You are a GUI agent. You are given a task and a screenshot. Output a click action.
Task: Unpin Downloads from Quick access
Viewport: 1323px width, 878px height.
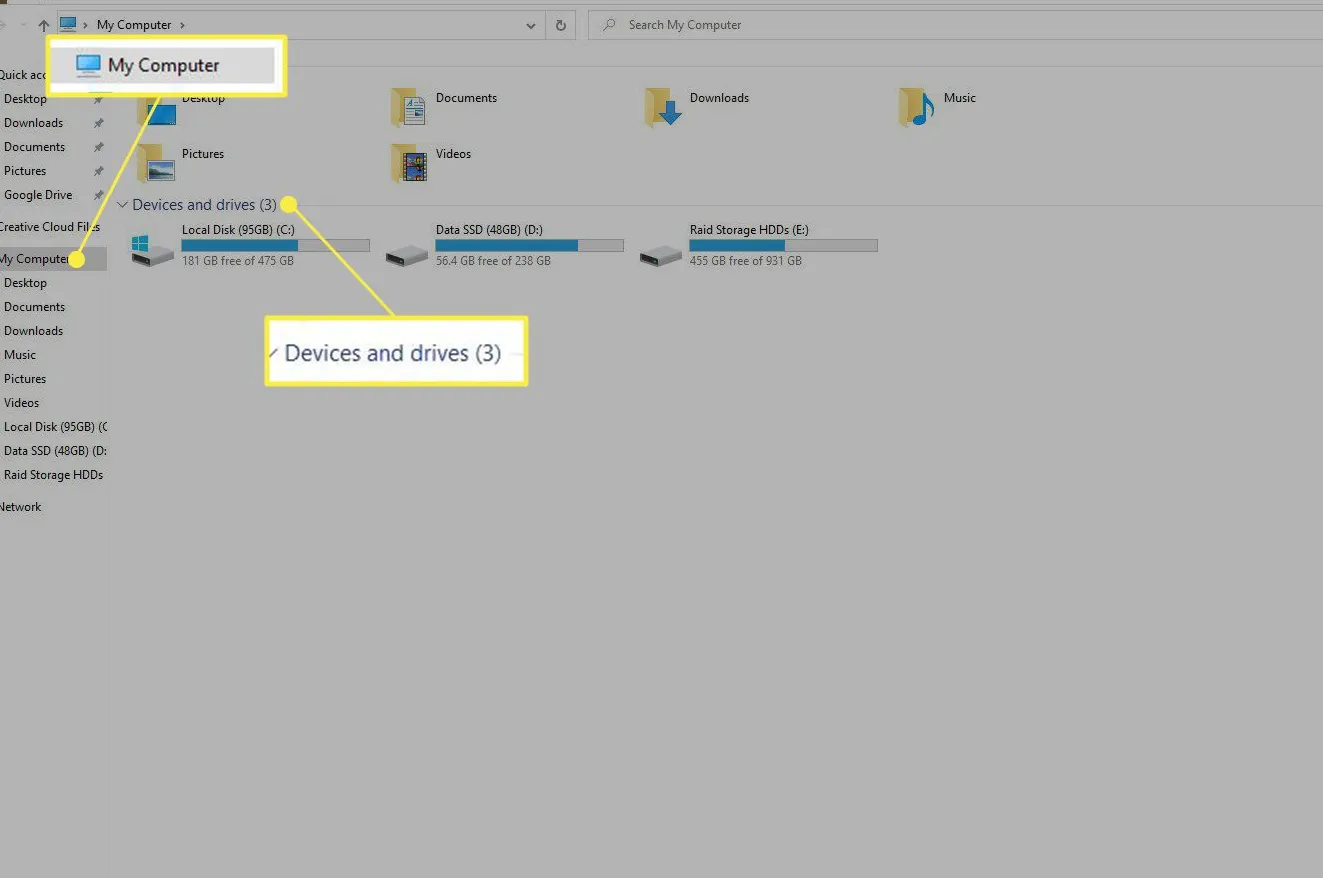97,122
